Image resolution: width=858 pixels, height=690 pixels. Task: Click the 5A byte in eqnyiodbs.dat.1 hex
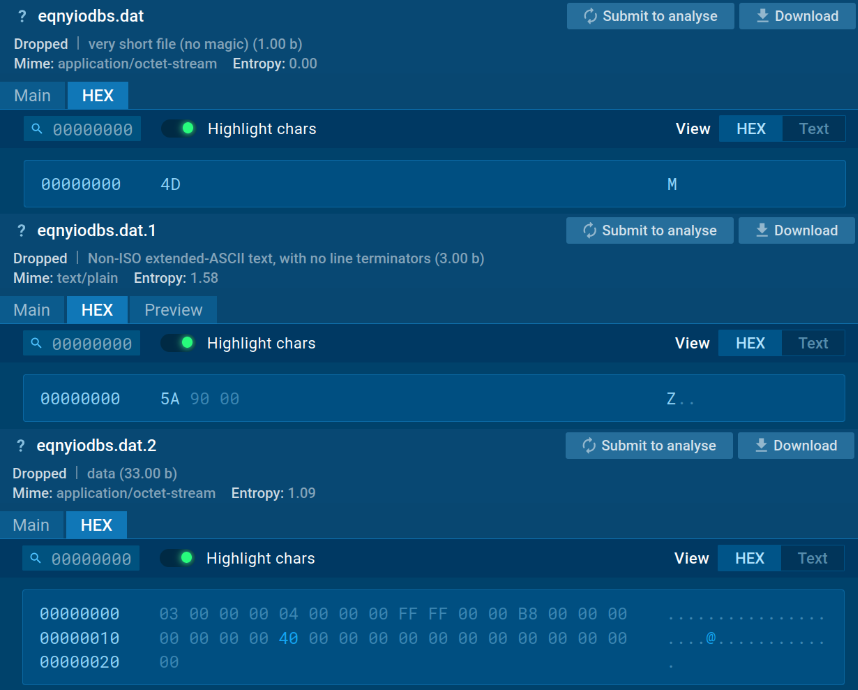(x=170, y=399)
